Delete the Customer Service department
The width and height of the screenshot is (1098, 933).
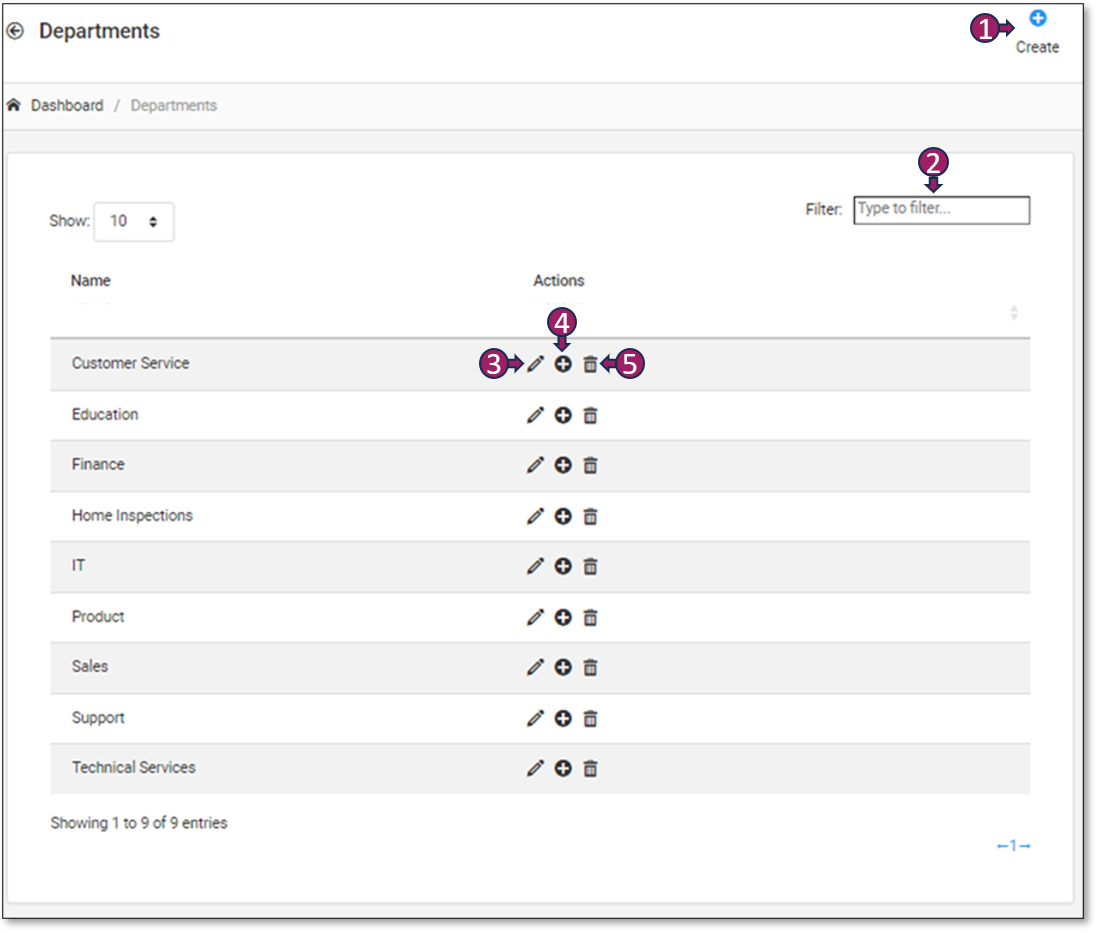pyautogui.click(x=590, y=365)
